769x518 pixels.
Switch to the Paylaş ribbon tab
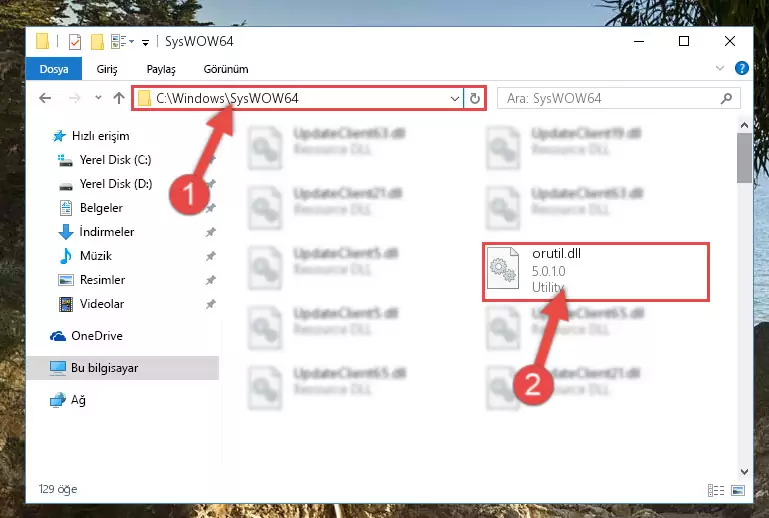pyautogui.click(x=161, y=69)
